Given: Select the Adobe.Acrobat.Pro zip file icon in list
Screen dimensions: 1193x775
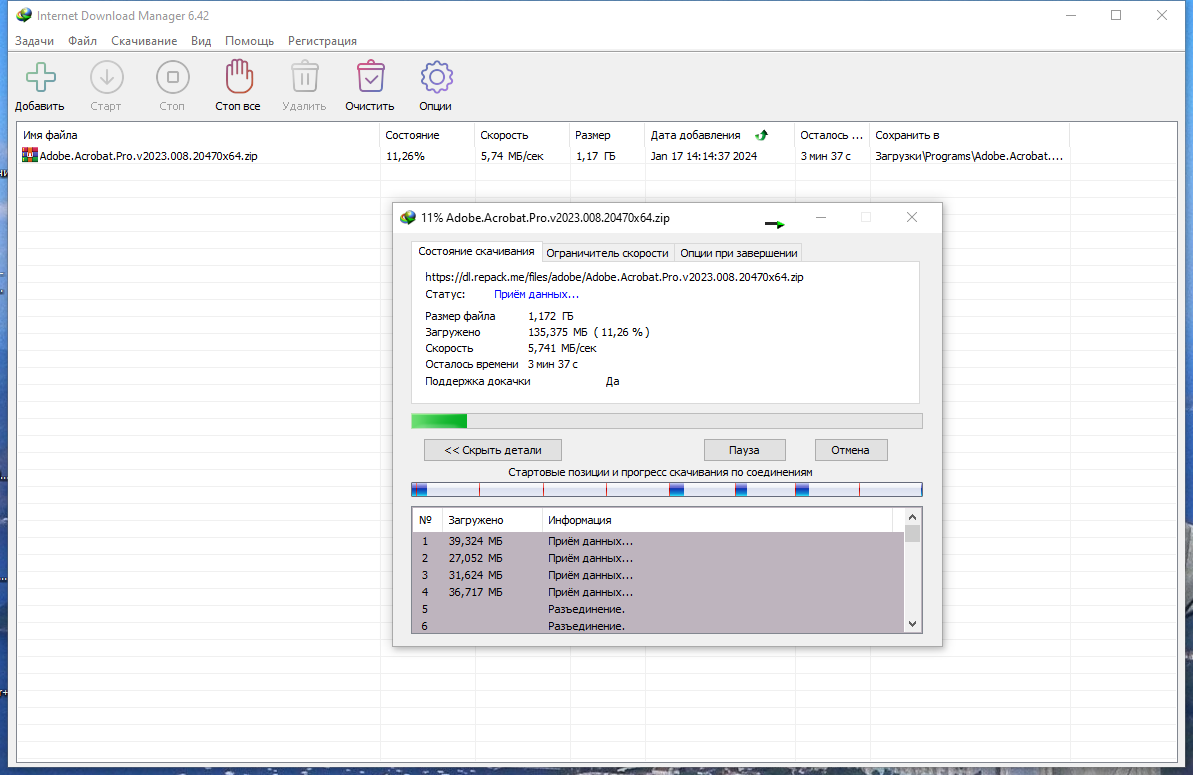Looking at the screenshot, I should coord(30,155).
